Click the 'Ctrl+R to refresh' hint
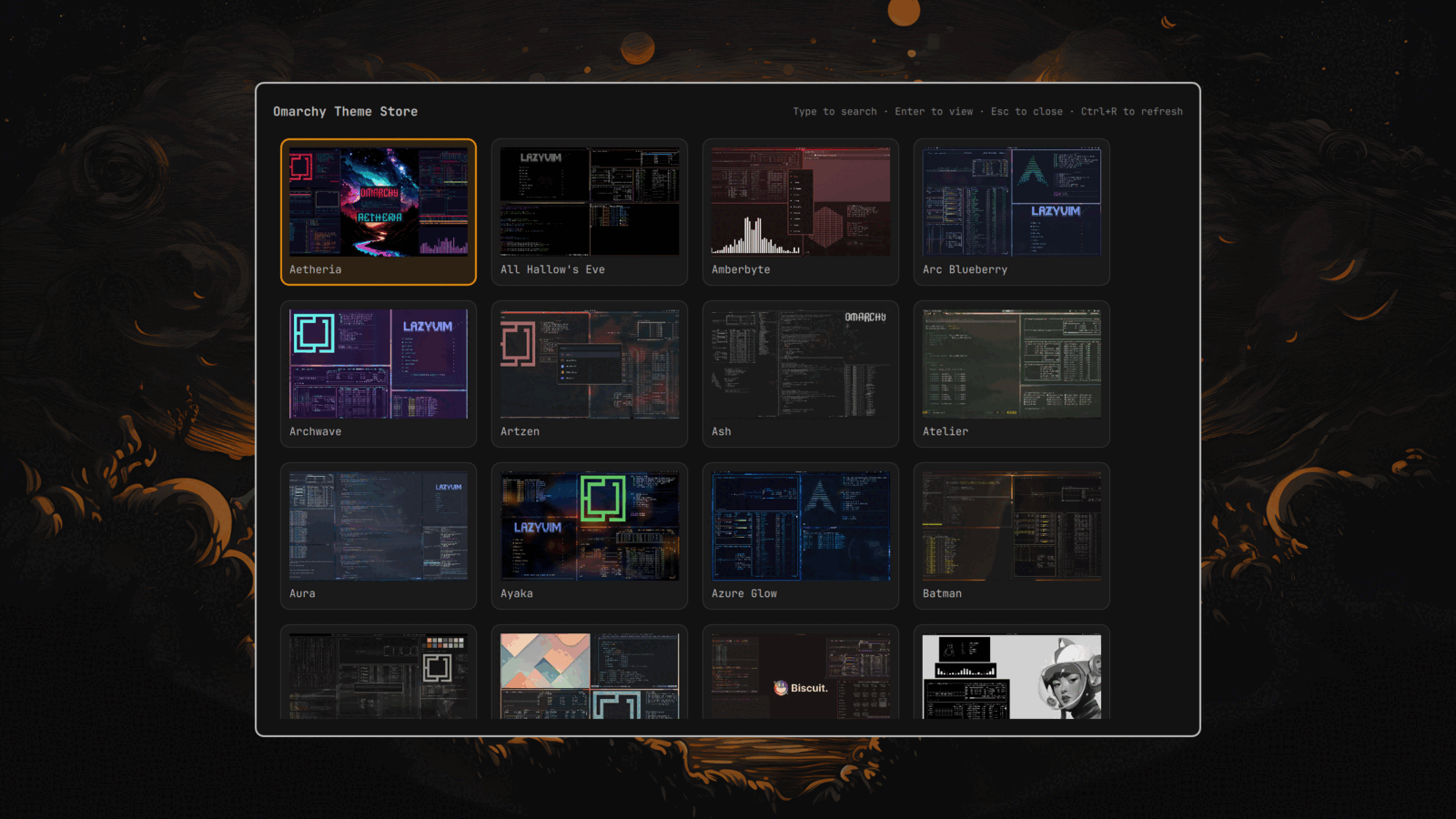 pyautogui.click(x=1132, y=111)
